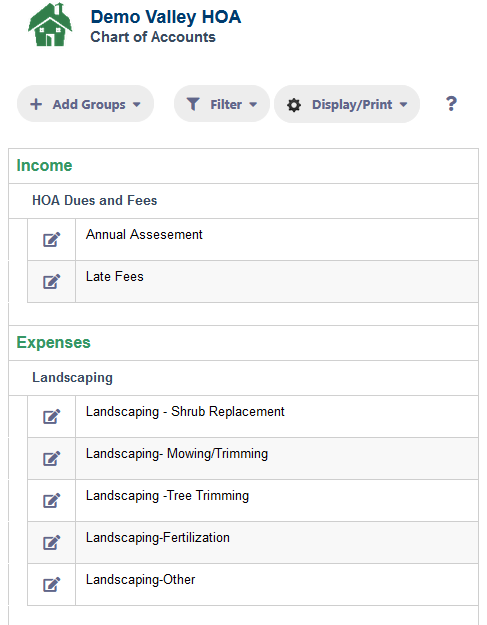Edit the Late Fees account
This screenshot has width=487, height=625.
click(x=51, y=281)
